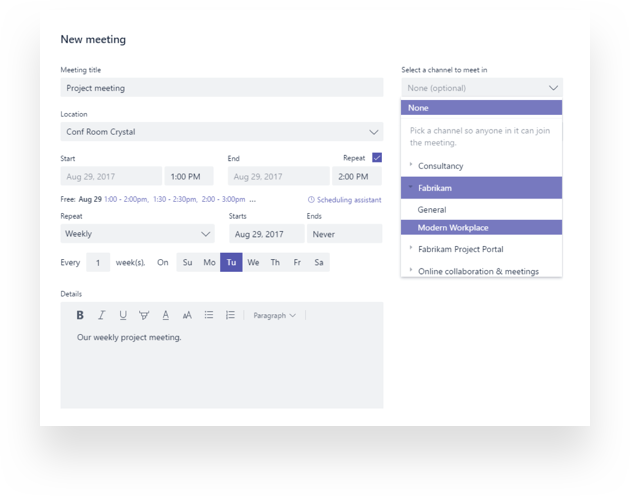The height and width of the screenshot is (496, 630).
Task: Uncheck the Repeat checkbox
Action: [377, 158]
